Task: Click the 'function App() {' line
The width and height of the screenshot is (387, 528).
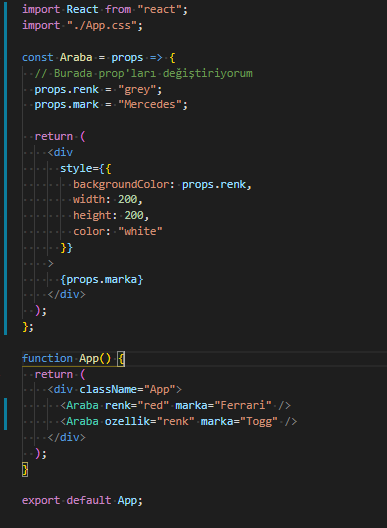Action: tap(73, 358)
